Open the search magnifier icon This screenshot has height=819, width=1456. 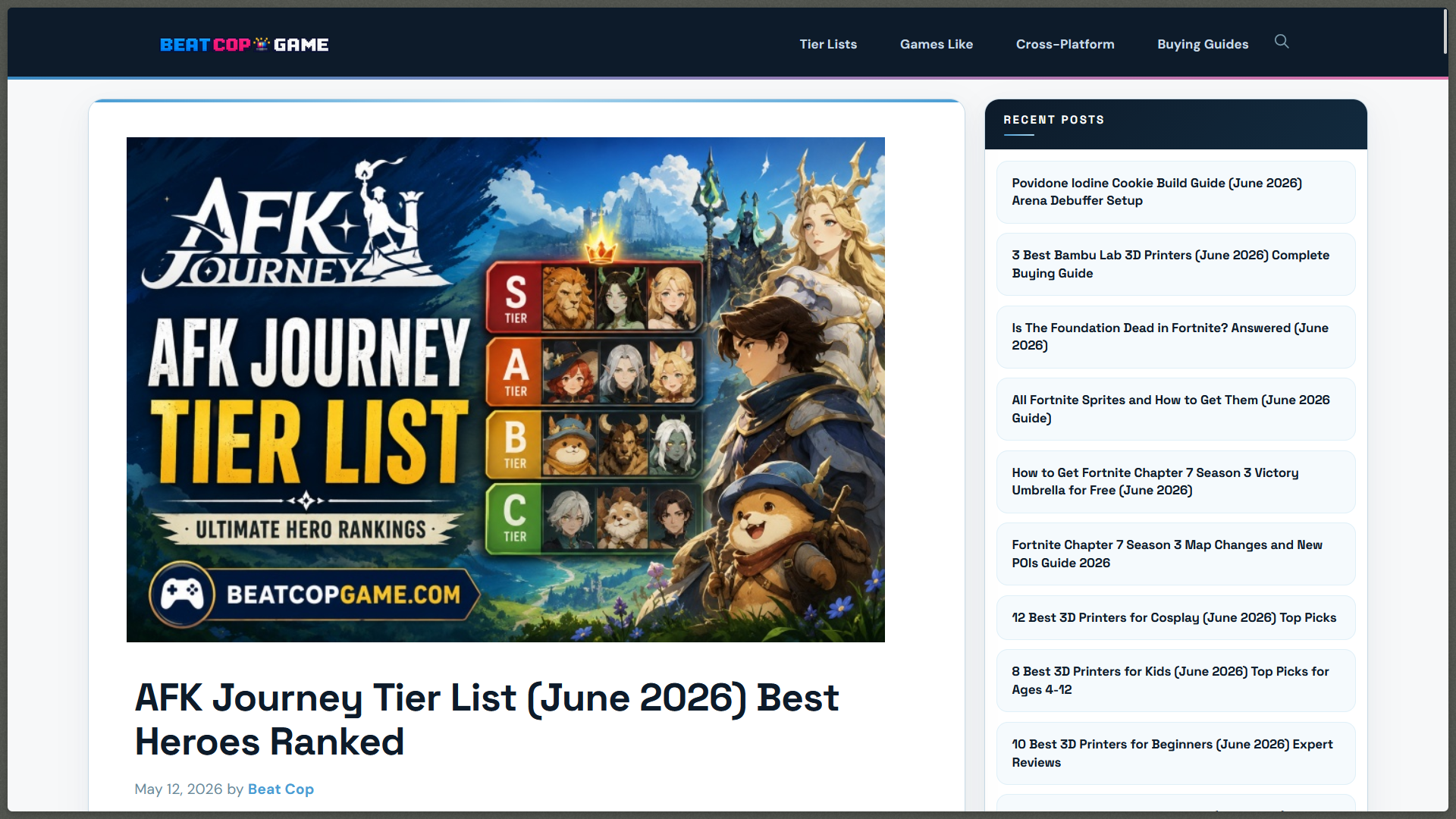click(1282, 42)
